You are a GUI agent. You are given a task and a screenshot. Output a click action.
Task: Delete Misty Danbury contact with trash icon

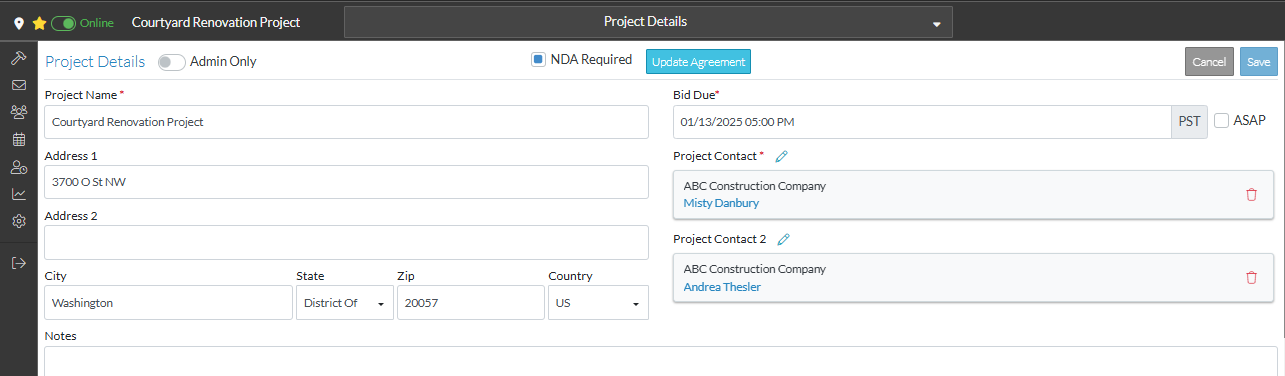1251,194
